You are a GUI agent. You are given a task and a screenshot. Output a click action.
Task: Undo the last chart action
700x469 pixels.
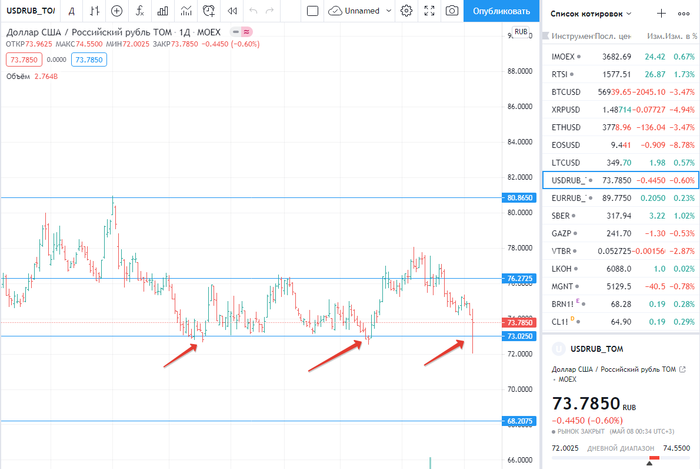coord(253,11)
